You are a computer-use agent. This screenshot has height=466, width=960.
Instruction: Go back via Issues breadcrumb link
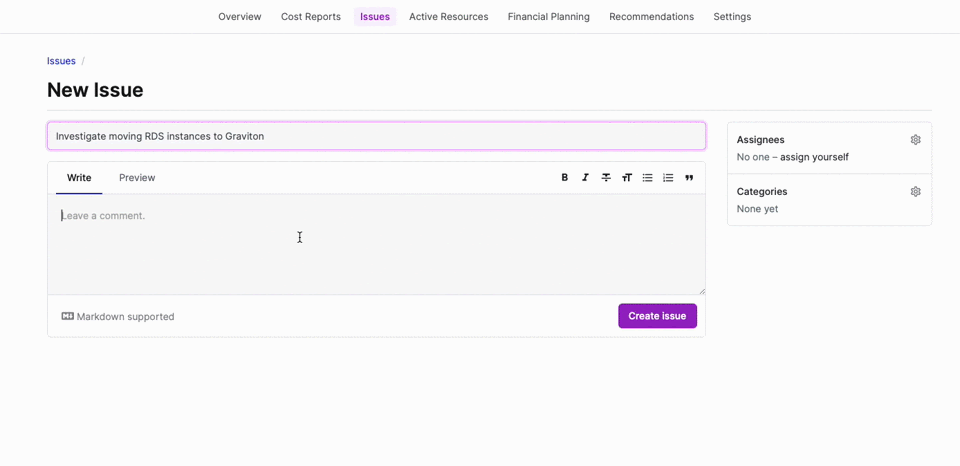[x=61, y=61]
